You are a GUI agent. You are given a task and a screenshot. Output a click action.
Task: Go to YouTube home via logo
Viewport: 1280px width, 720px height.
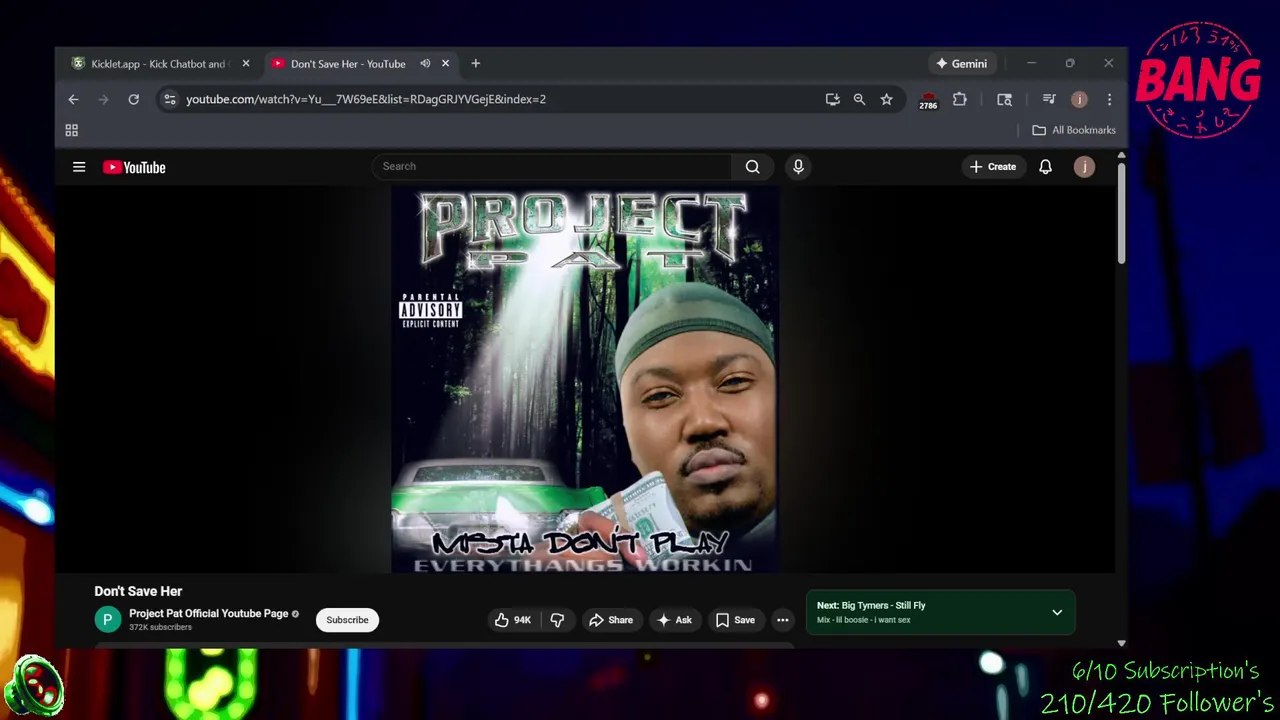134,167
